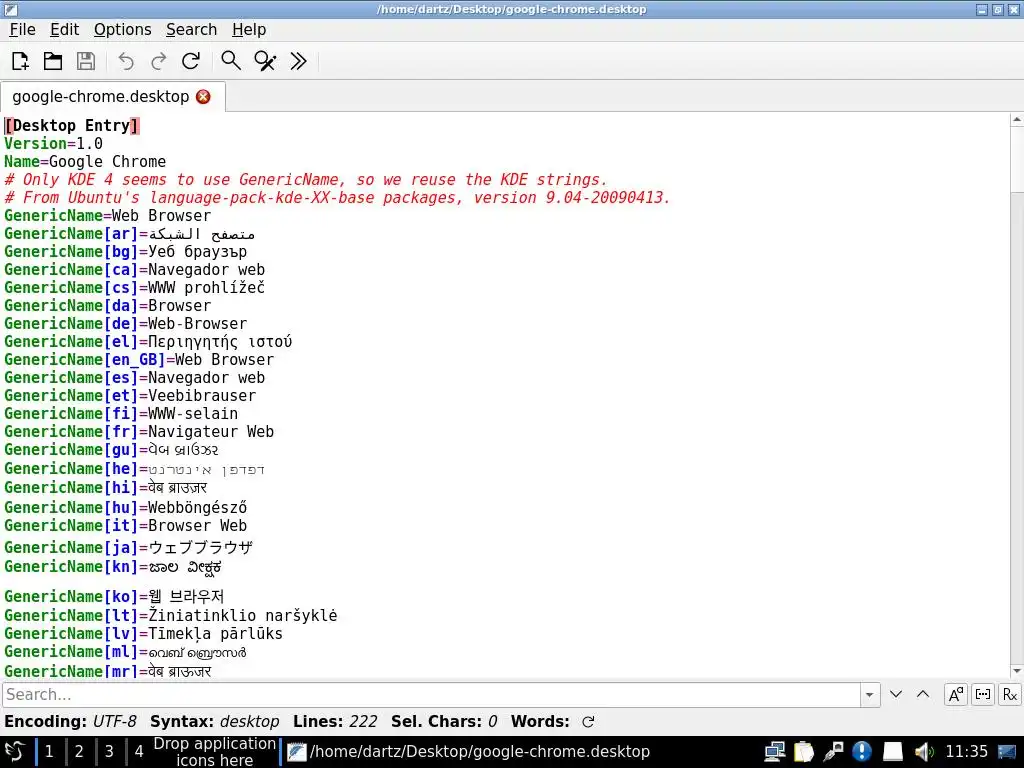This screenshot has width=1024, height=768.
Task: Toggle Regular Expression search option
Action: (1010, 694)
